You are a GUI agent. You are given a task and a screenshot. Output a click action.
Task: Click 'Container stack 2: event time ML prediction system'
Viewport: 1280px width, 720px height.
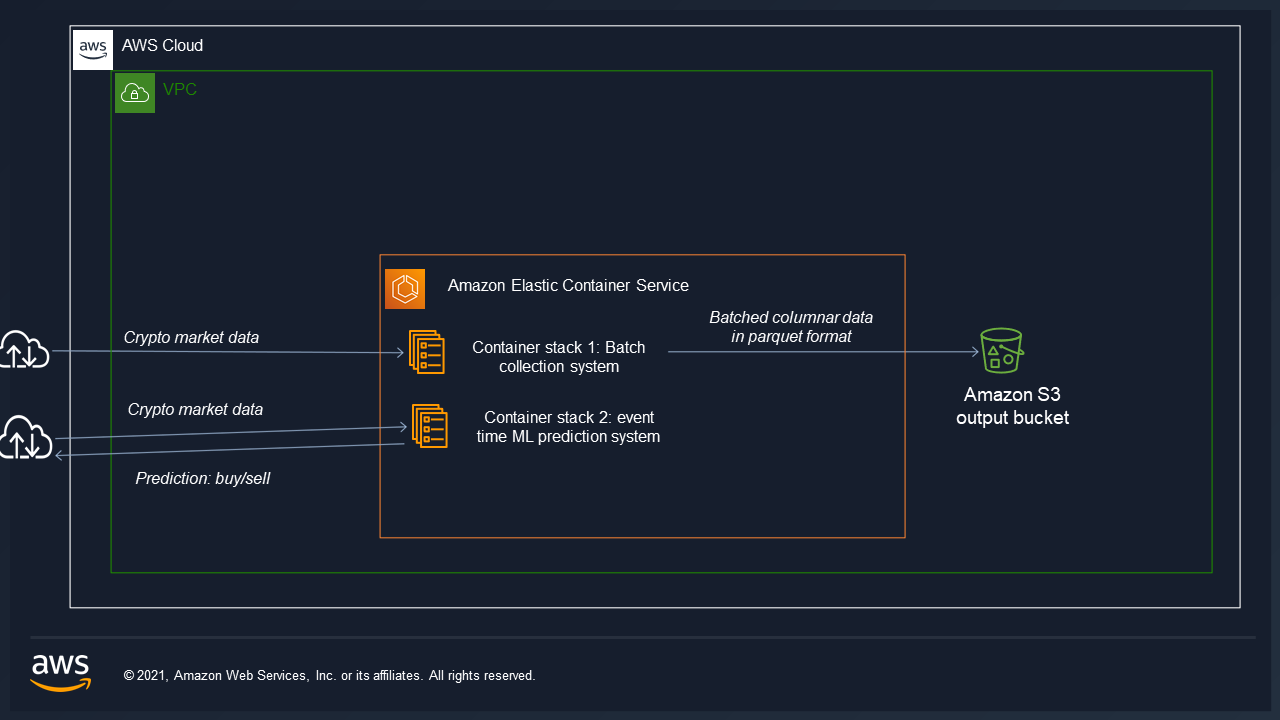(568, 427)
